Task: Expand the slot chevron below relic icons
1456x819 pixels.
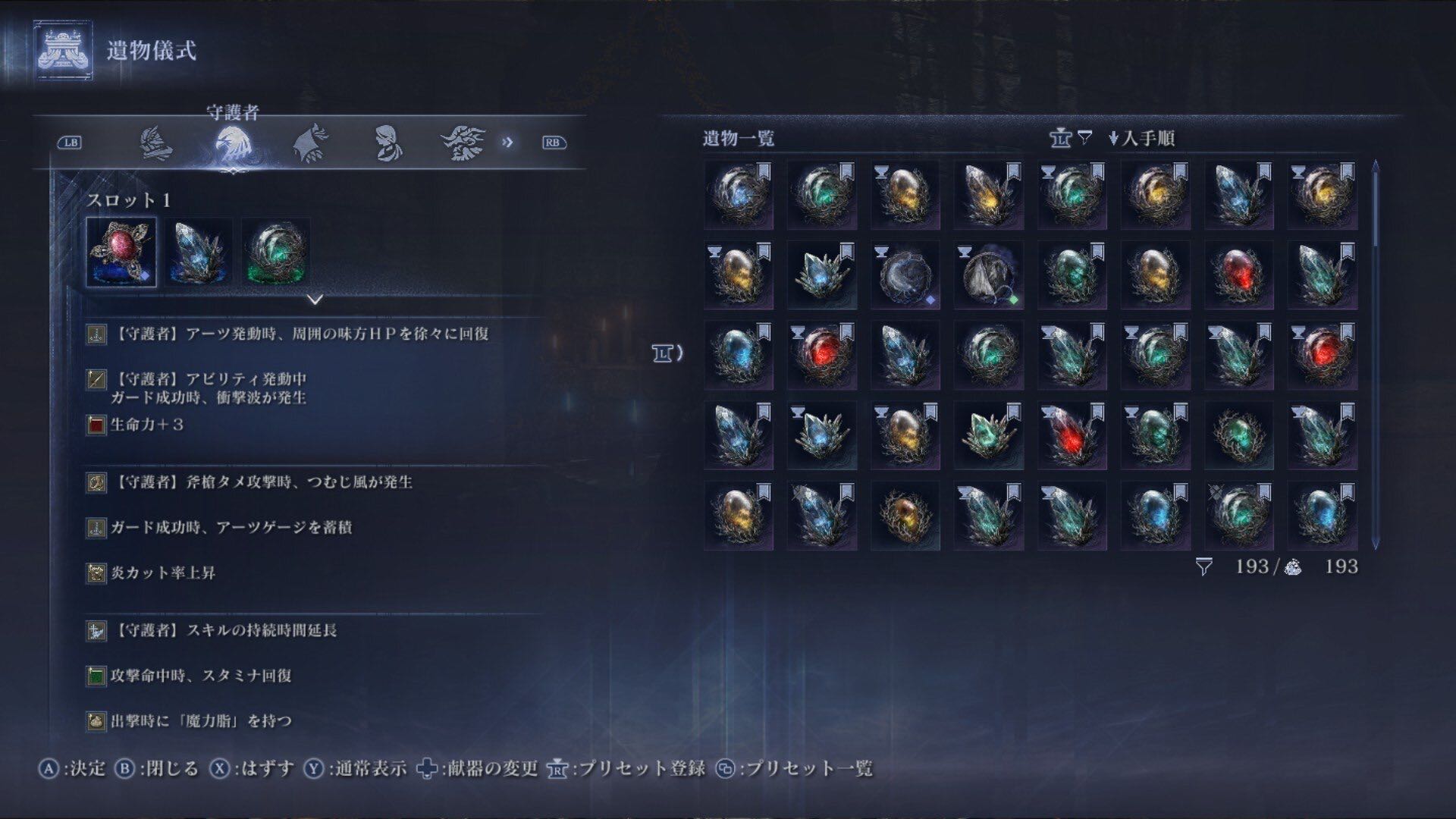Action: pyautogui.click(x=315, y=300)
